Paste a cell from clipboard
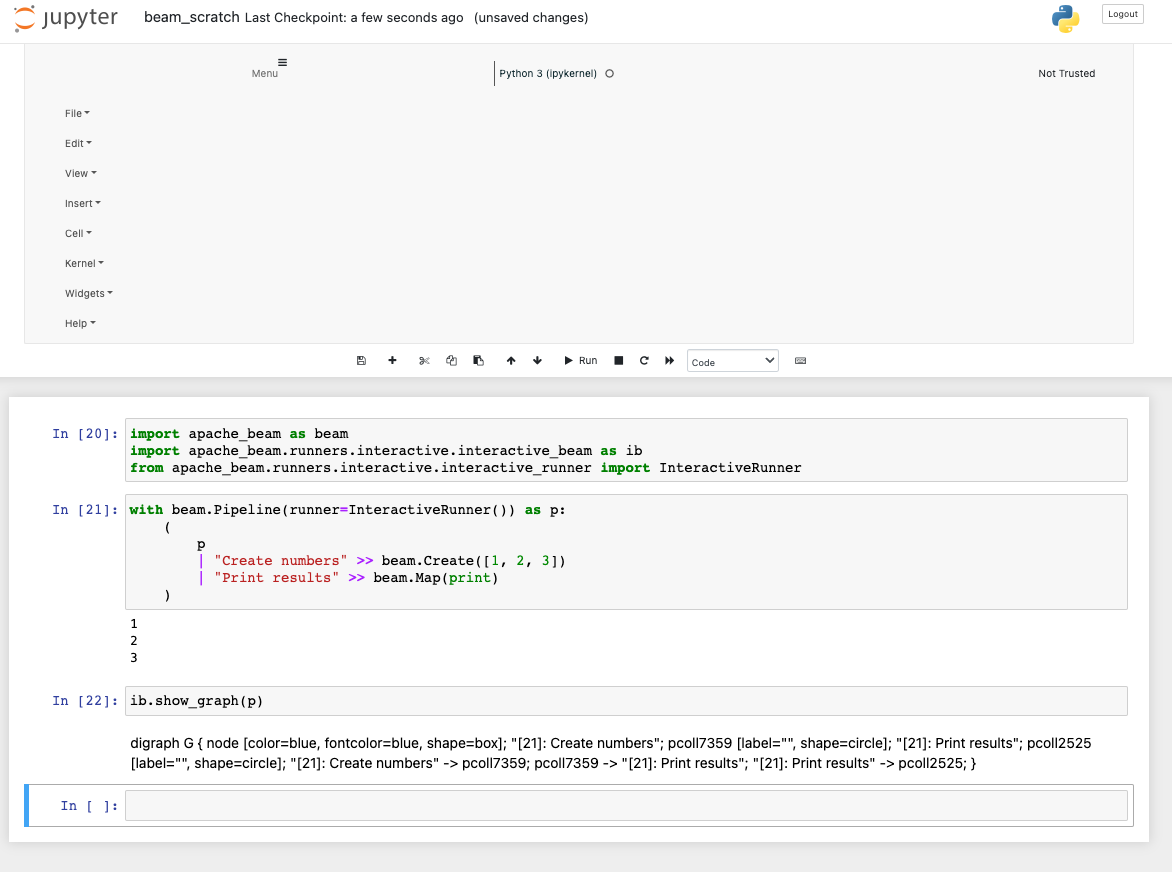This screenshot has height=872, width=1172. click(x=478, y=360)
